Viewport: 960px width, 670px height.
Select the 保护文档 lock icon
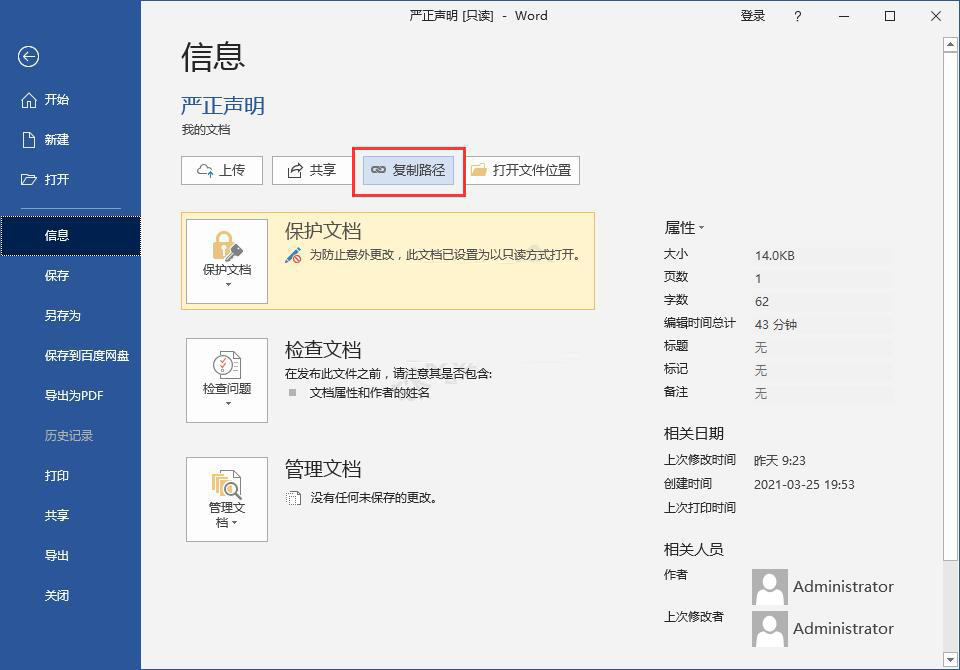tap(226, 243)
